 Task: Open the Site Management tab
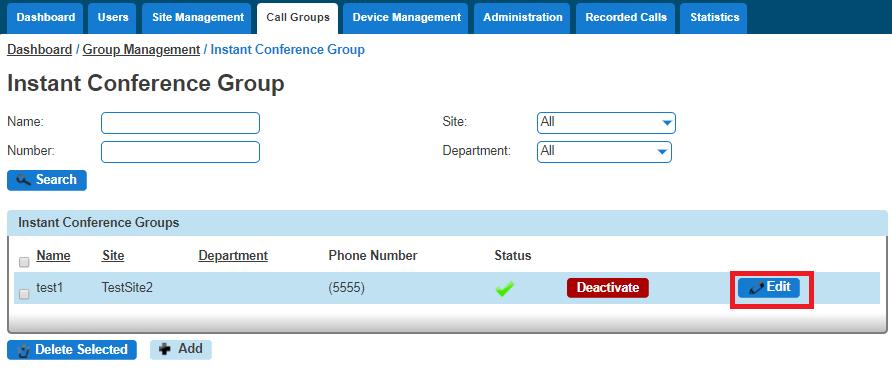197,18
